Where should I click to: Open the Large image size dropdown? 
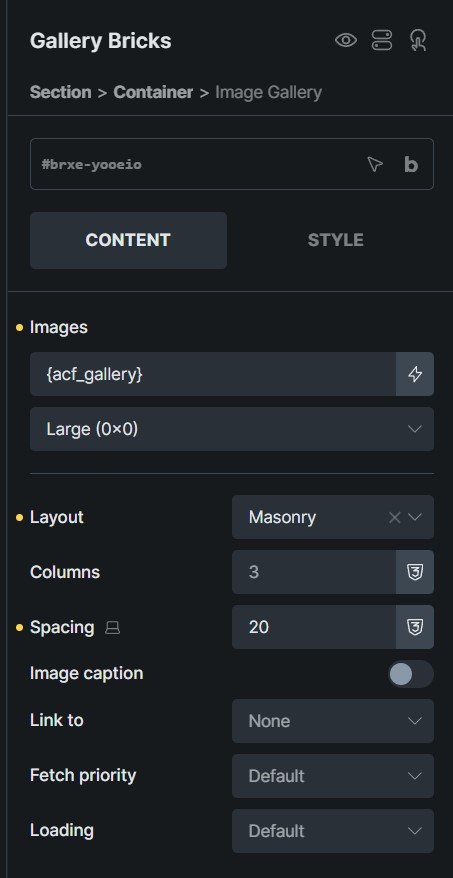tap(232, 429)
